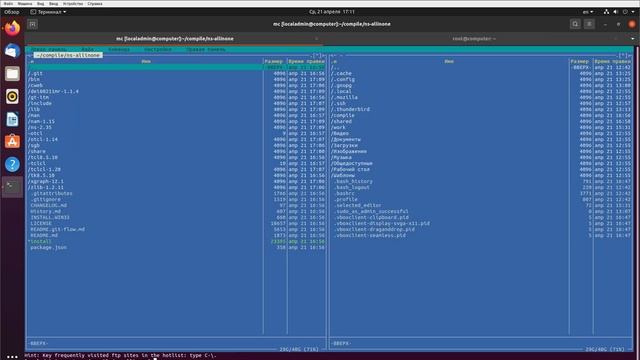The width and height of the screenshot is (640, 360).
Task: Open the Files manager dock icon
Action: [12, 74]
